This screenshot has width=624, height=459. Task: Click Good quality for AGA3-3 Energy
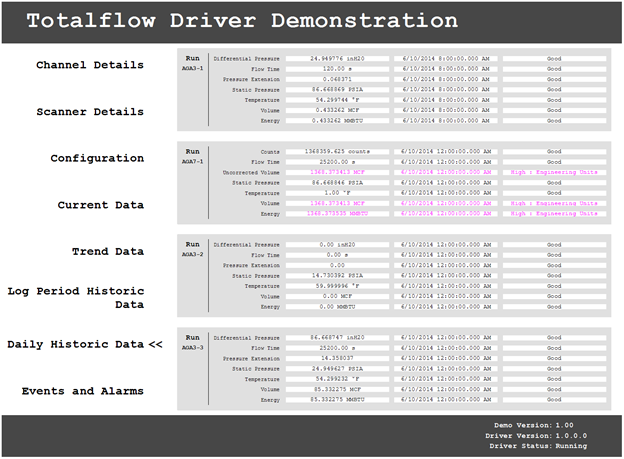coord(554,400)
